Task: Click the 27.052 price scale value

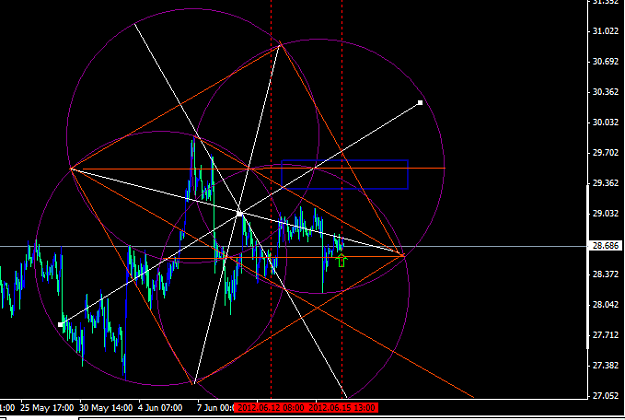Action: click(x=605, y=396)
